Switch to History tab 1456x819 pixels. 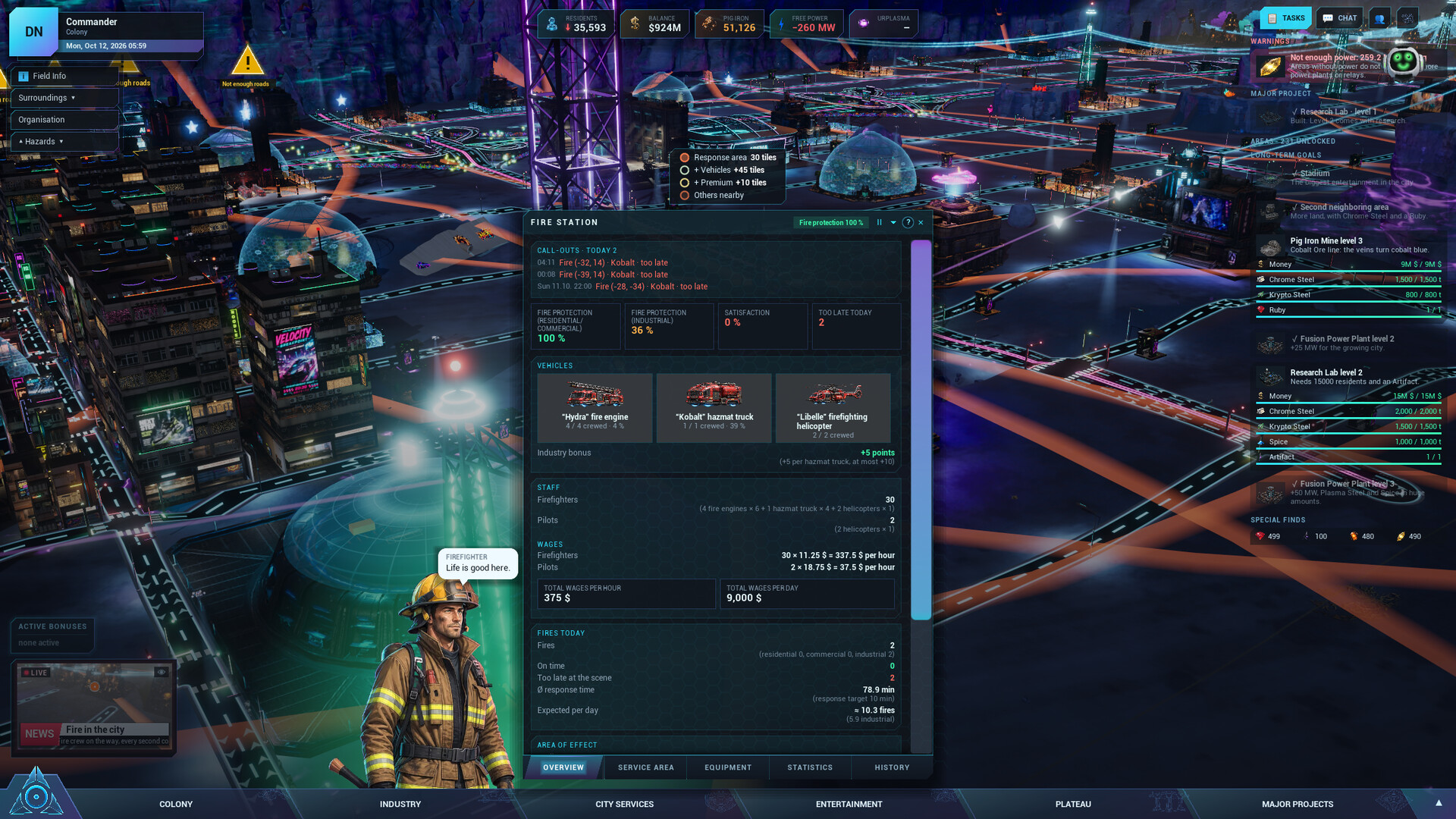[x=892, y=767]
